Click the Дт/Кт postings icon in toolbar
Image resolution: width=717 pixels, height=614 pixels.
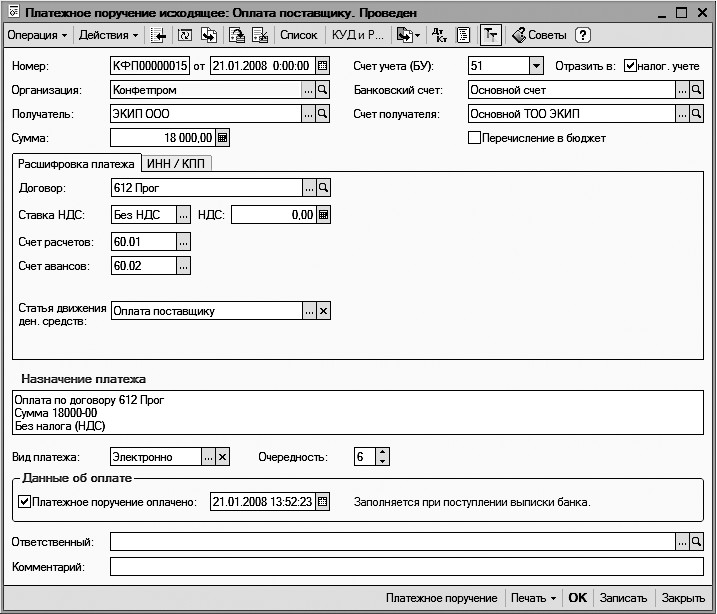(439, 35)
